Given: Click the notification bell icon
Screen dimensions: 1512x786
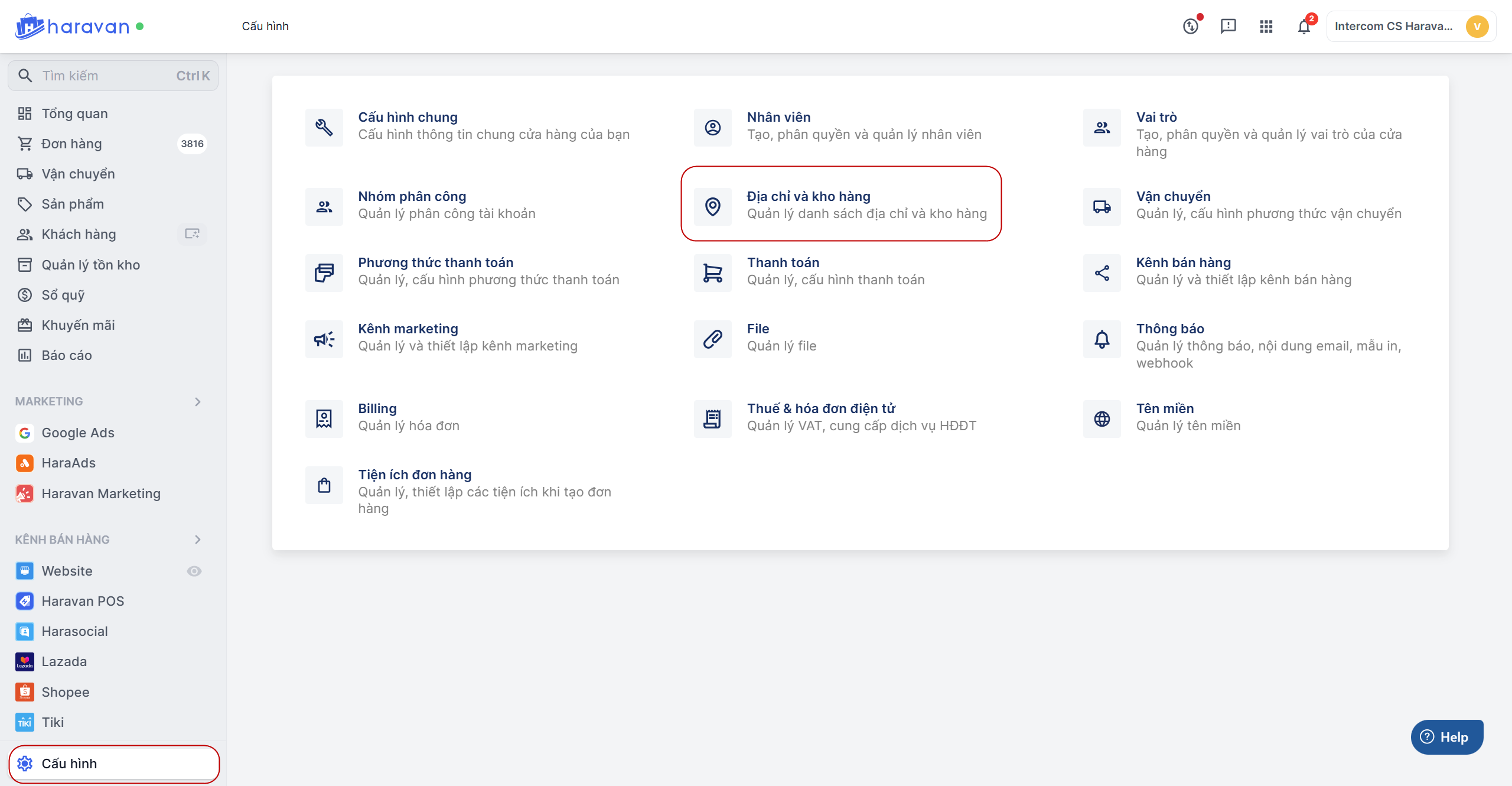Looking at the screenshot, I should coord(1304,27).
